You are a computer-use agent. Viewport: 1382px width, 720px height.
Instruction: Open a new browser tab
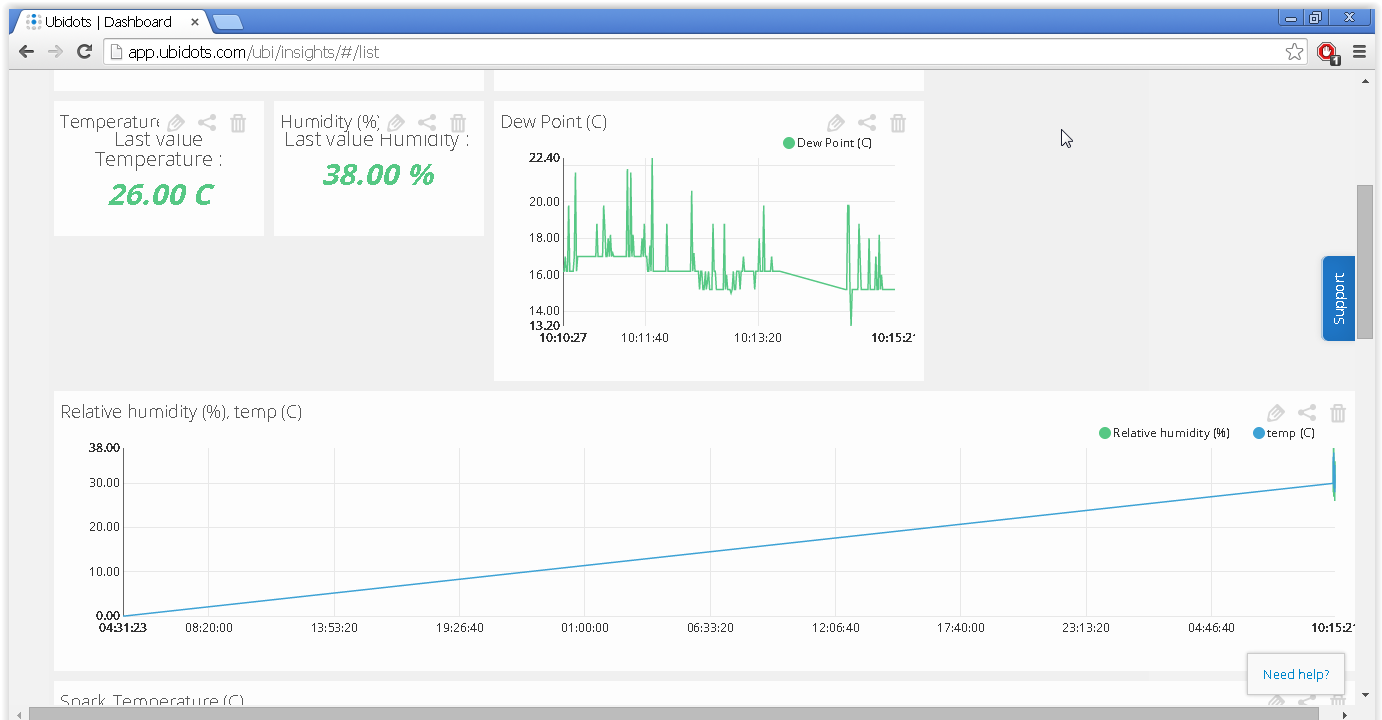point(227,22)
